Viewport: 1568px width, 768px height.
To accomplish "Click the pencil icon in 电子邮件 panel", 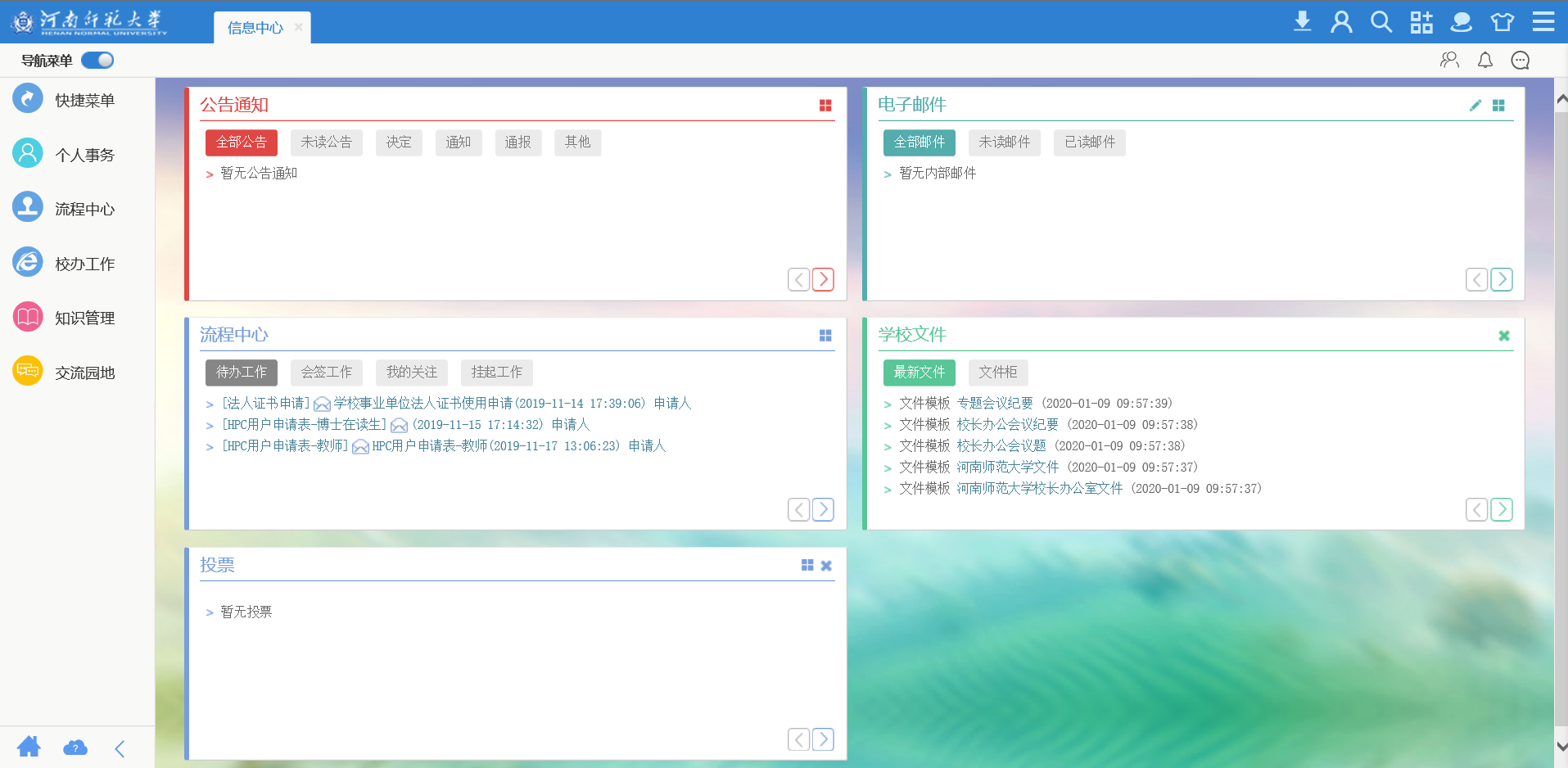I will (1475, 106).
